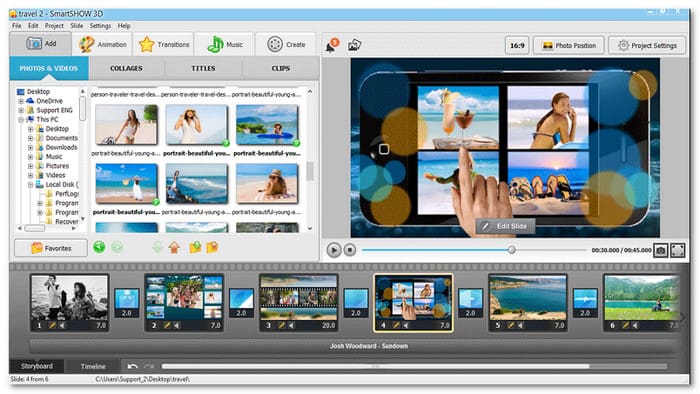Open fullscreen preview mode

pyautogui.click(x=678, y=250)
